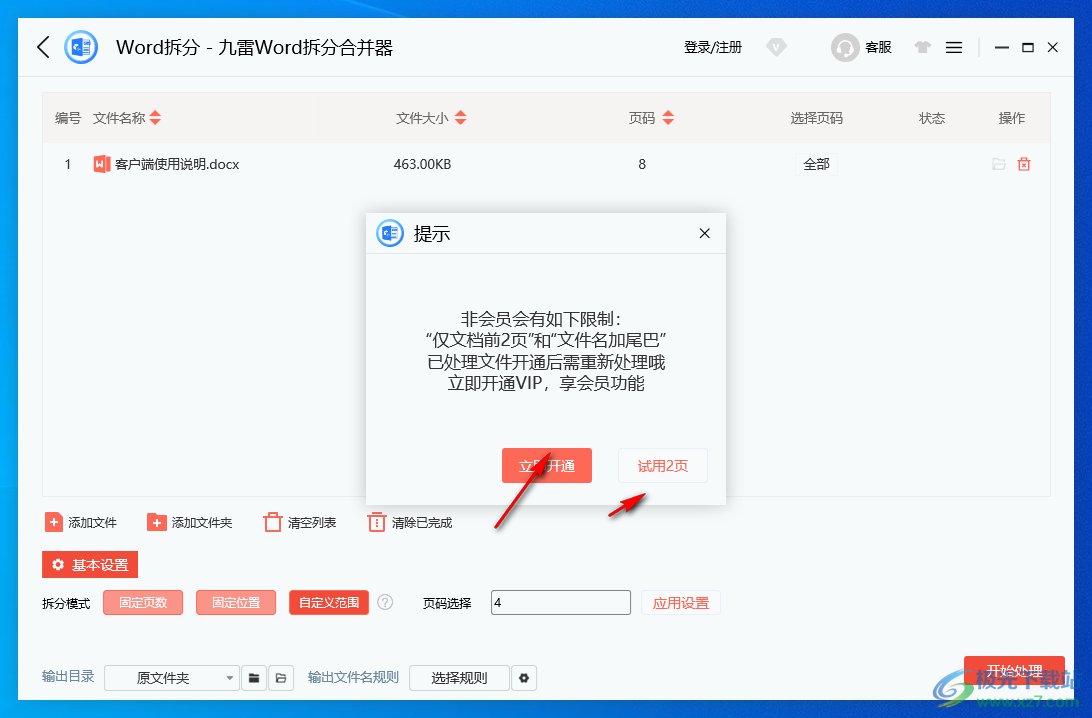Click the 清除已完成 clear completed icon
The image size is (1092, 718).
pos(376,521)
